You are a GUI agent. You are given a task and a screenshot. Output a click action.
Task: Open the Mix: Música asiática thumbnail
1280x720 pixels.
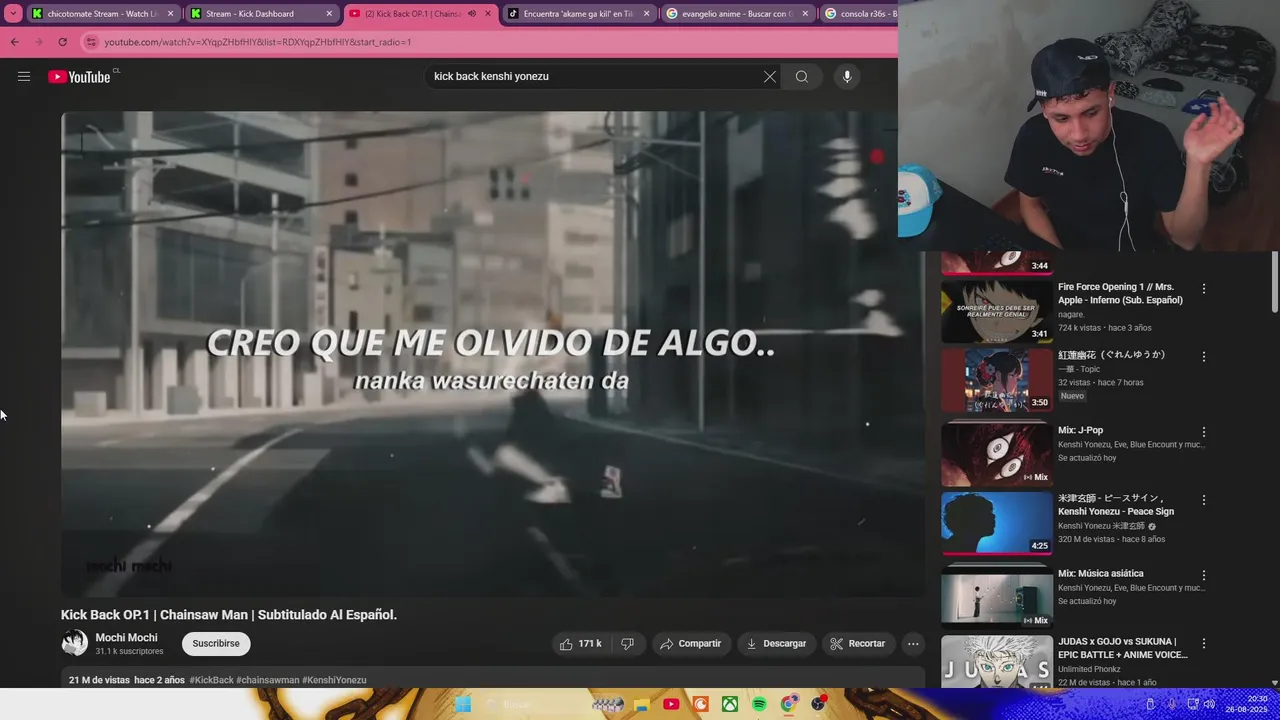coord(996,597)
